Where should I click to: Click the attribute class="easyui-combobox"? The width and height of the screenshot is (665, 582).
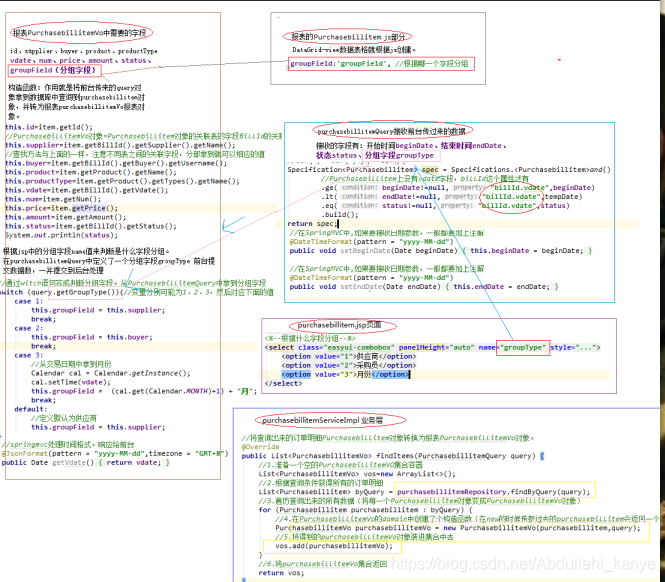[x=344, y=347]
